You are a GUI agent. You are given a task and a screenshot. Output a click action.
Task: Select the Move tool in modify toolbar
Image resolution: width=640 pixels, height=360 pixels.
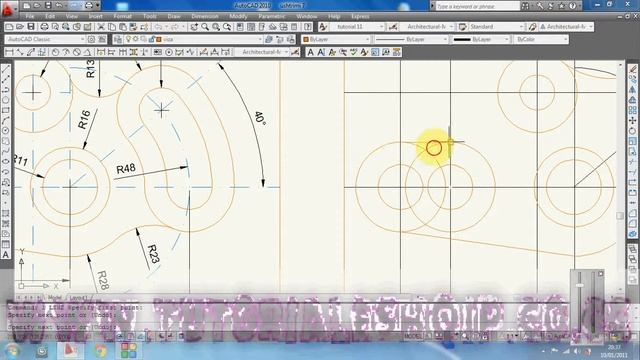click(x=633, y=120)
